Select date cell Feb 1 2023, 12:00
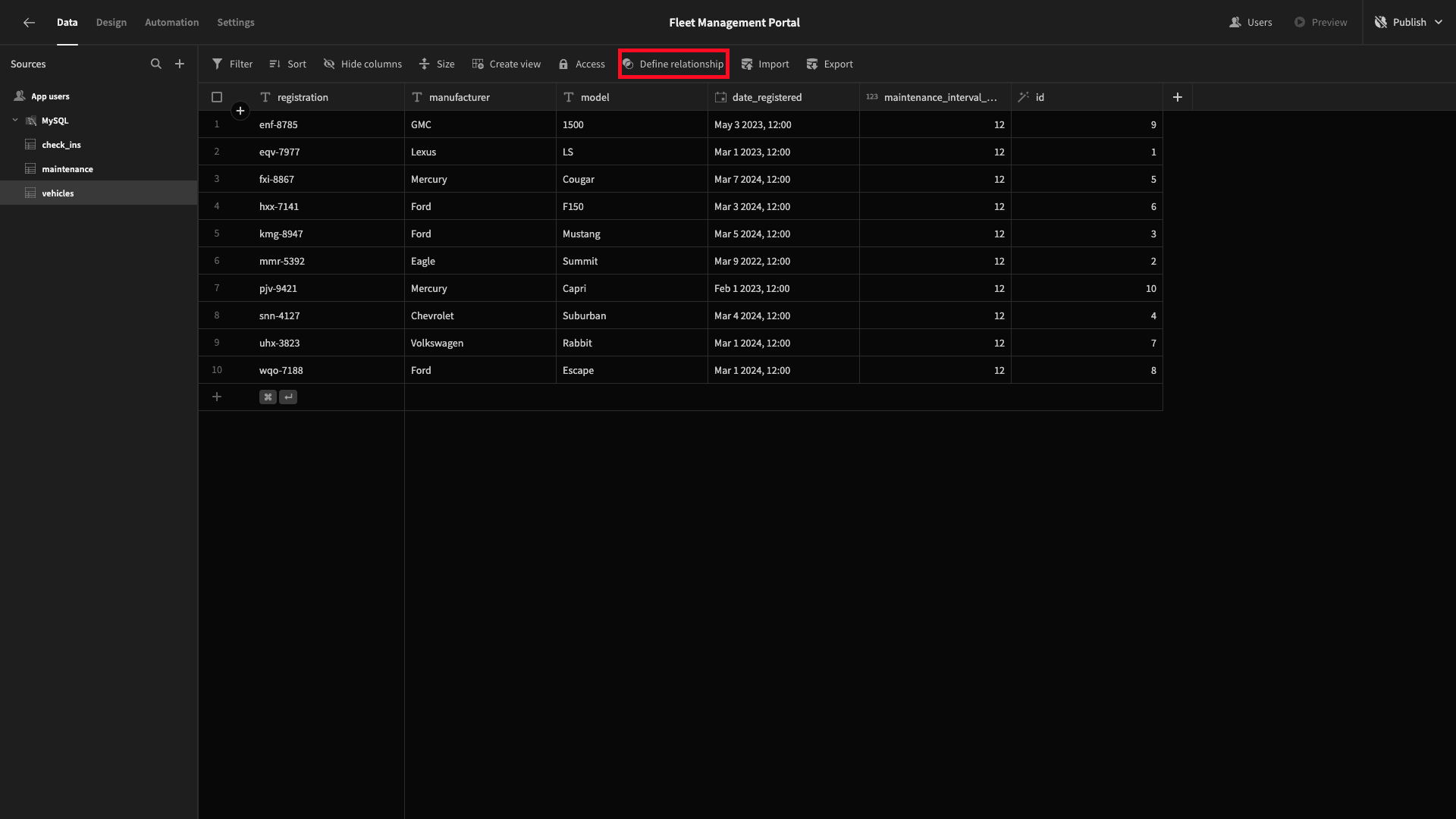Viewport: 1456px width, 819px height. [x=783, y=288]
